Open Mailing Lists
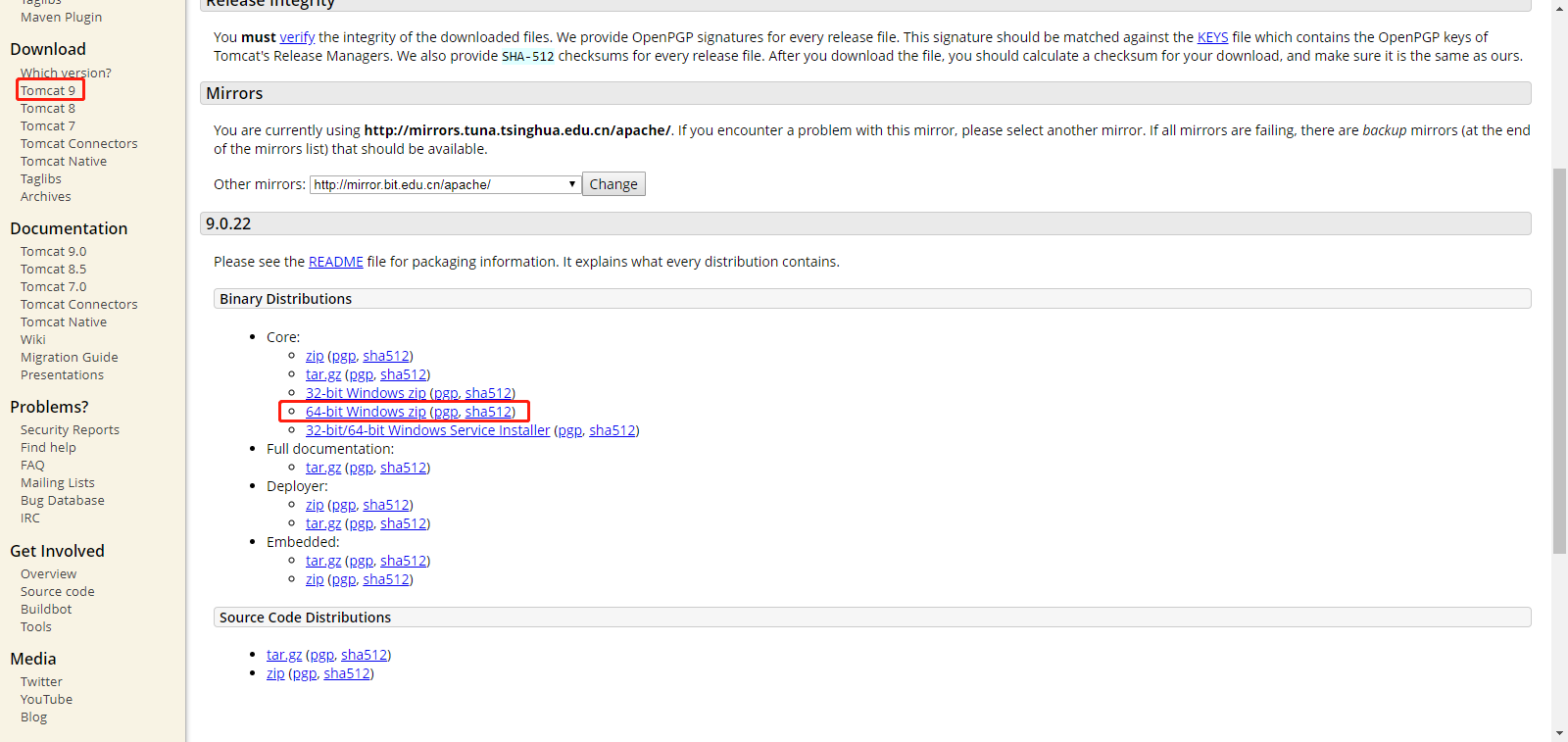1568x742 pixels. click(x=58, y=482)
